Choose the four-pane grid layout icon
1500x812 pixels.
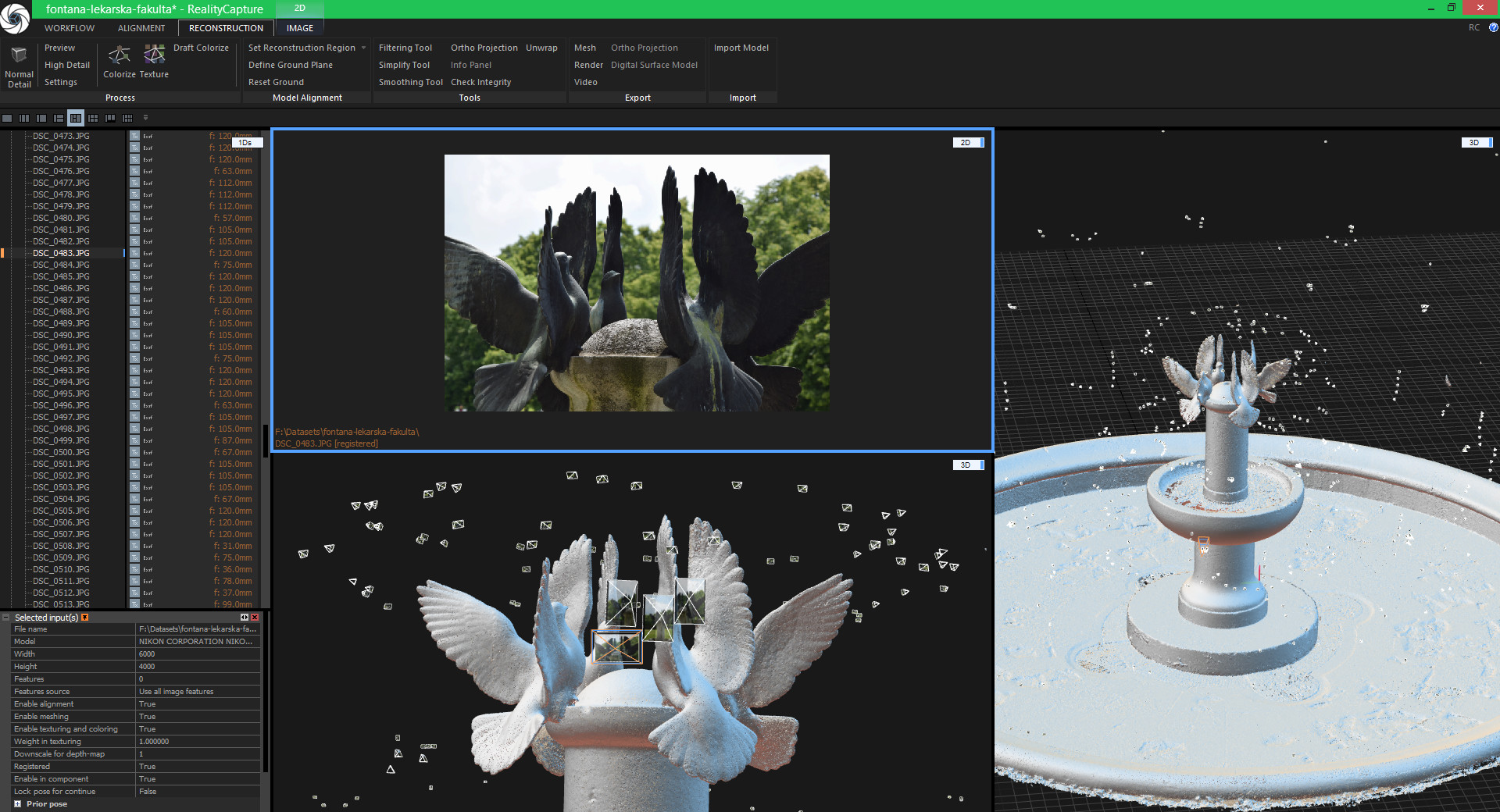coord(92,118)
